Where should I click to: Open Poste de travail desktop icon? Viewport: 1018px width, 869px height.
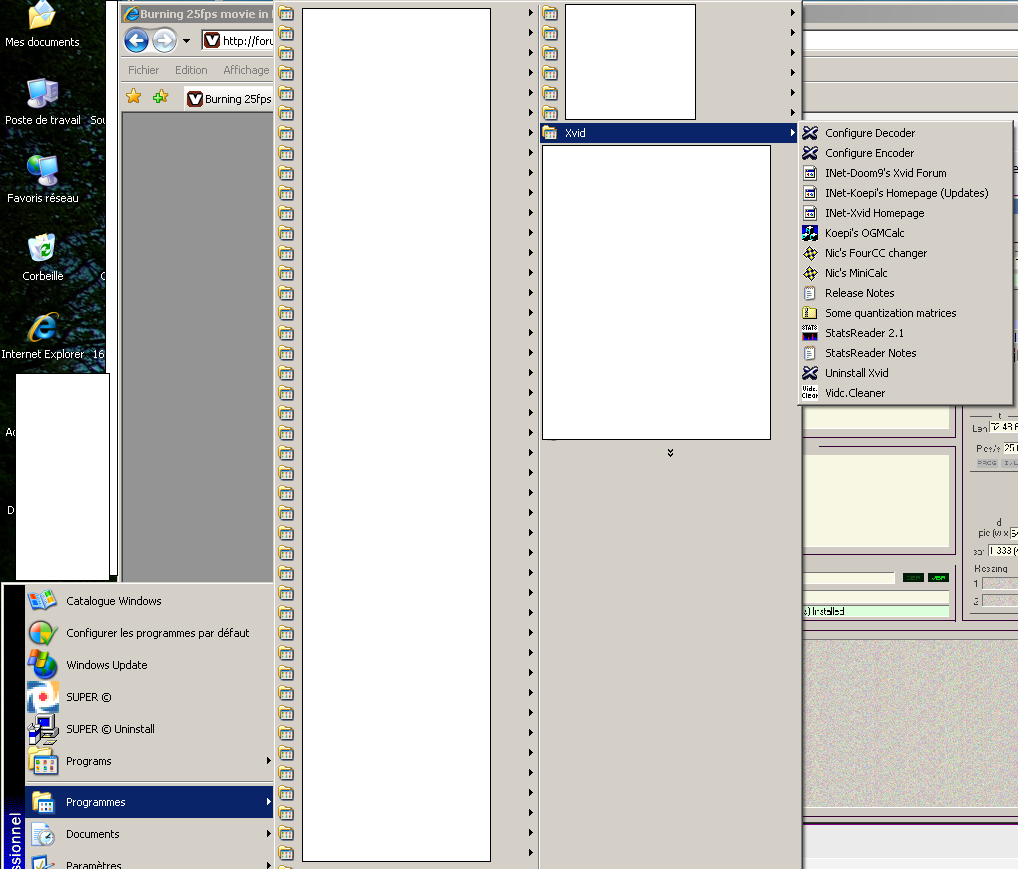point(43,102)
